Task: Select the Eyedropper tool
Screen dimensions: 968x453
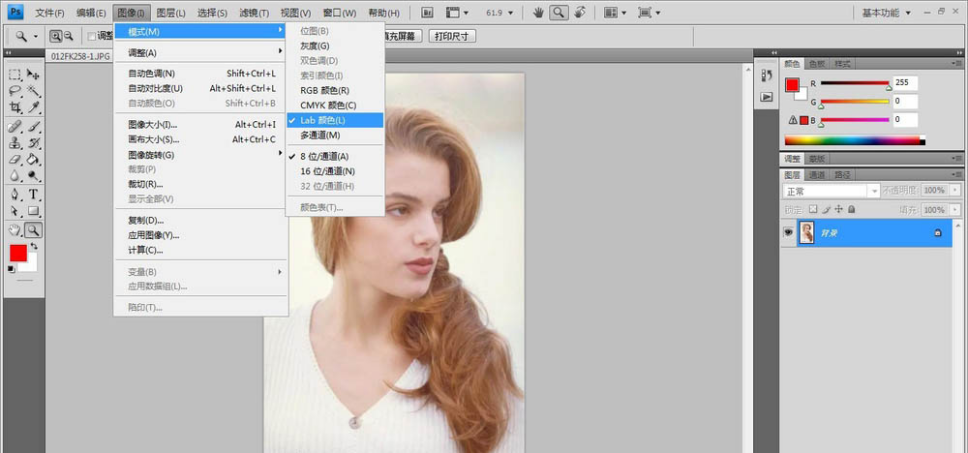Action: 33,107
